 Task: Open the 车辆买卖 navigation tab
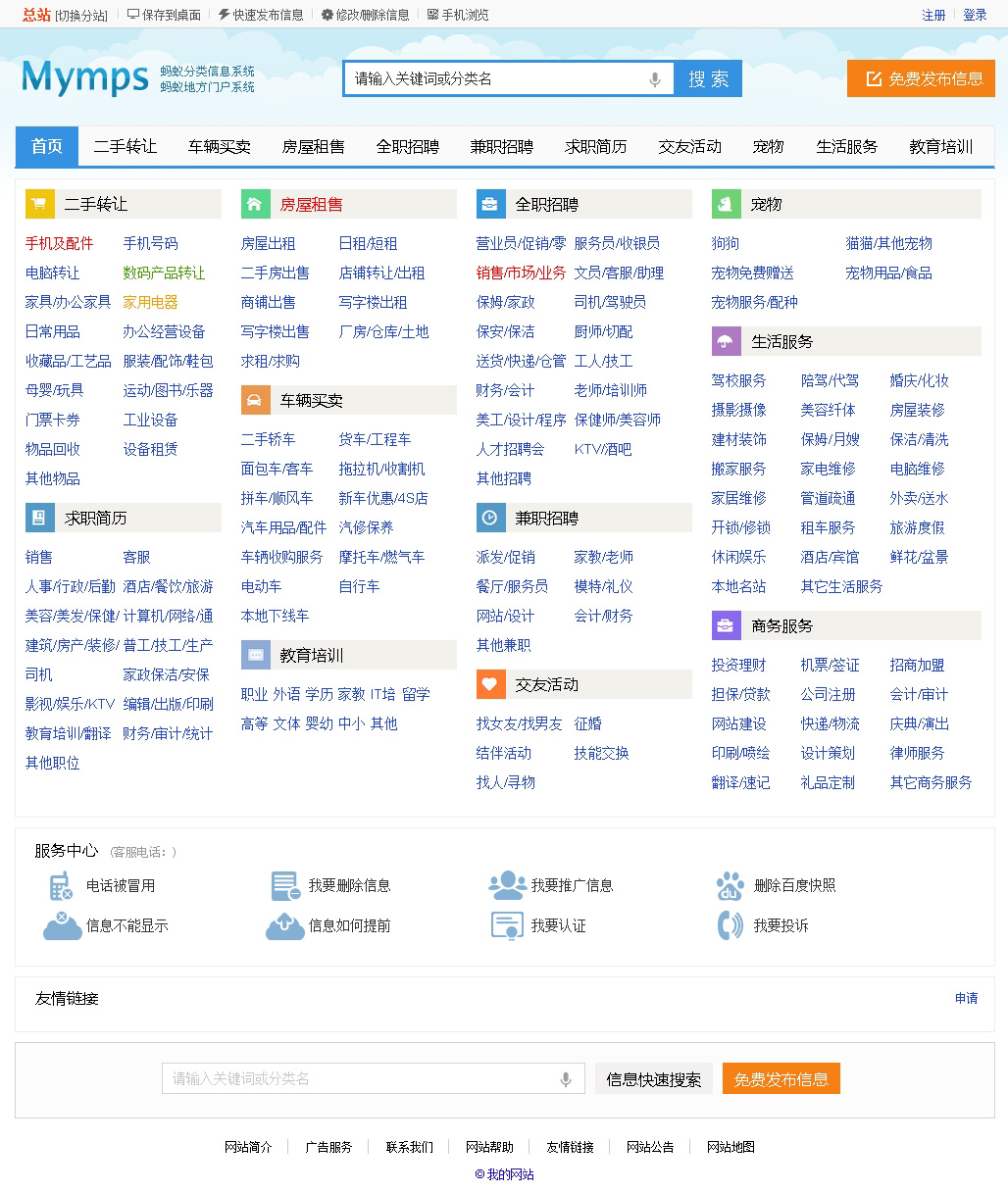pos(220,147)
